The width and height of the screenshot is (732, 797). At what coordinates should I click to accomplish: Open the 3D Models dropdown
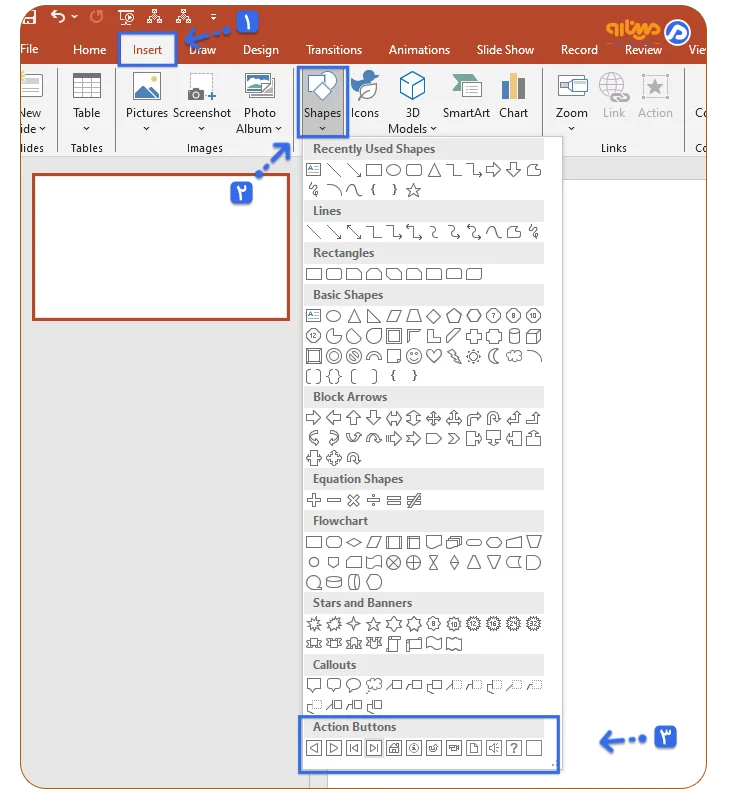coord(412,103)
